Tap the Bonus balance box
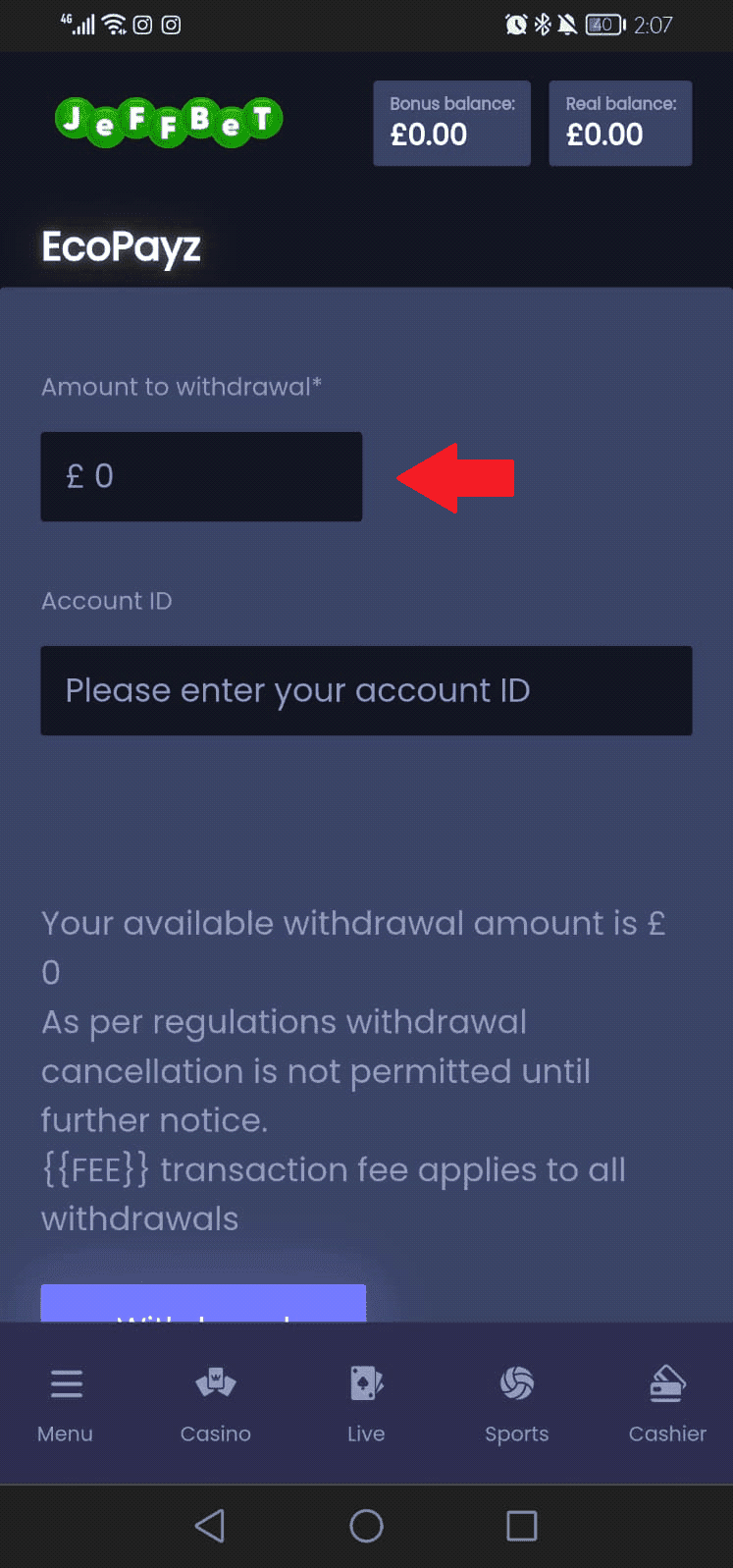This screenshot has height=1568, width=733. (451, 123)
